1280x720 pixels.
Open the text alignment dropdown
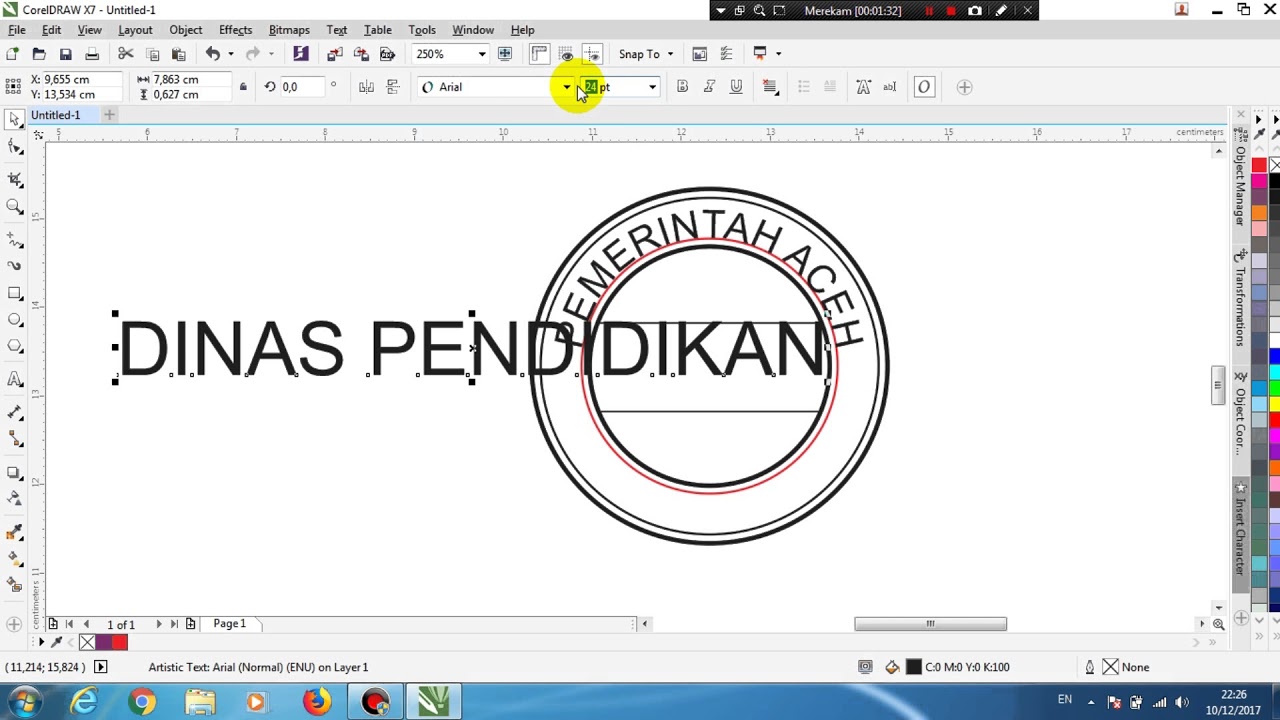pos(770,87)
